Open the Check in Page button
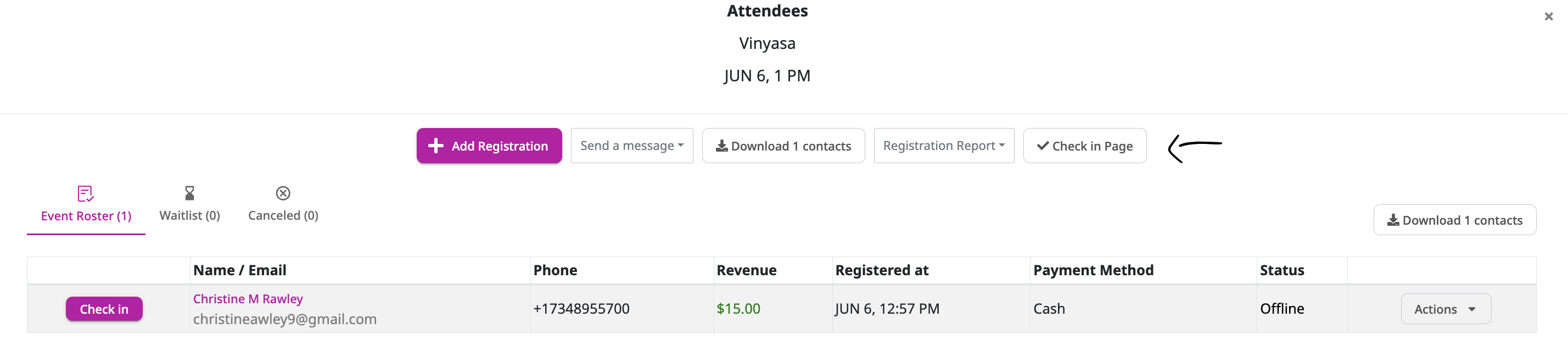Viewport: 1568px width, 345px height. (x=1085, y=146)
